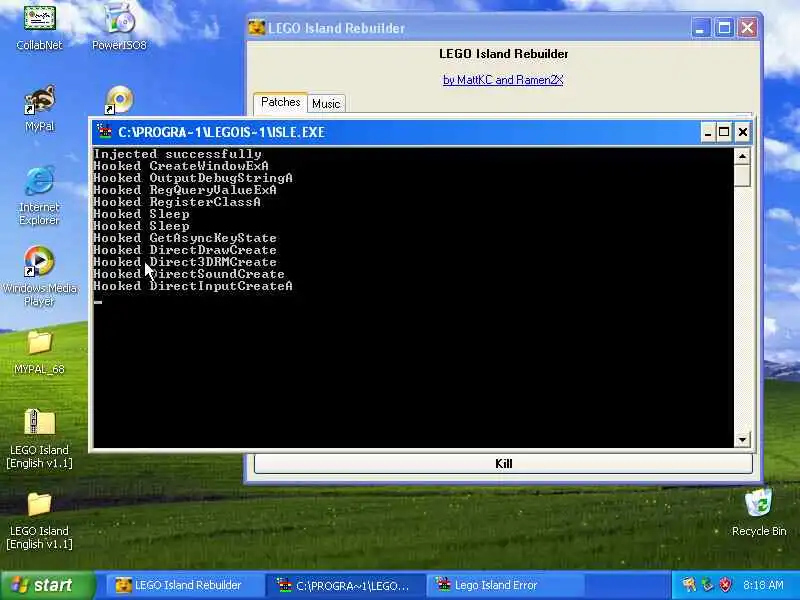800x600 pixels.
Task: Close the LEGO Island Rebuilder window
Action: pyautogui.click(x=747, y=28)
